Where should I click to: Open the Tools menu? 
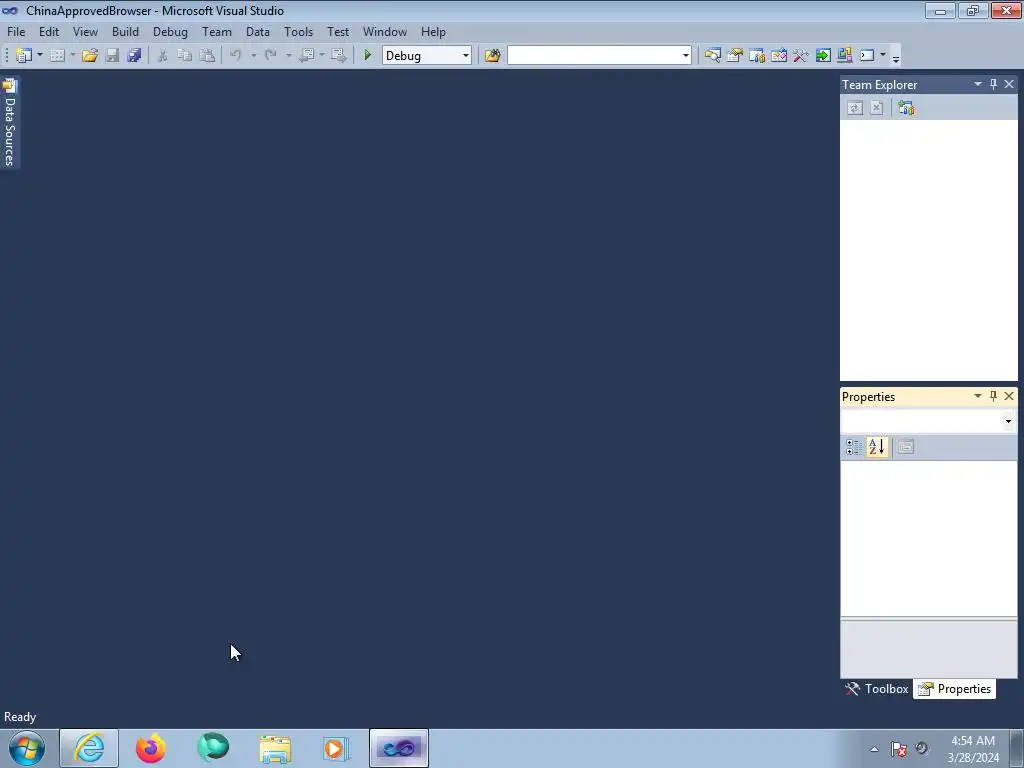click(298, 31)
